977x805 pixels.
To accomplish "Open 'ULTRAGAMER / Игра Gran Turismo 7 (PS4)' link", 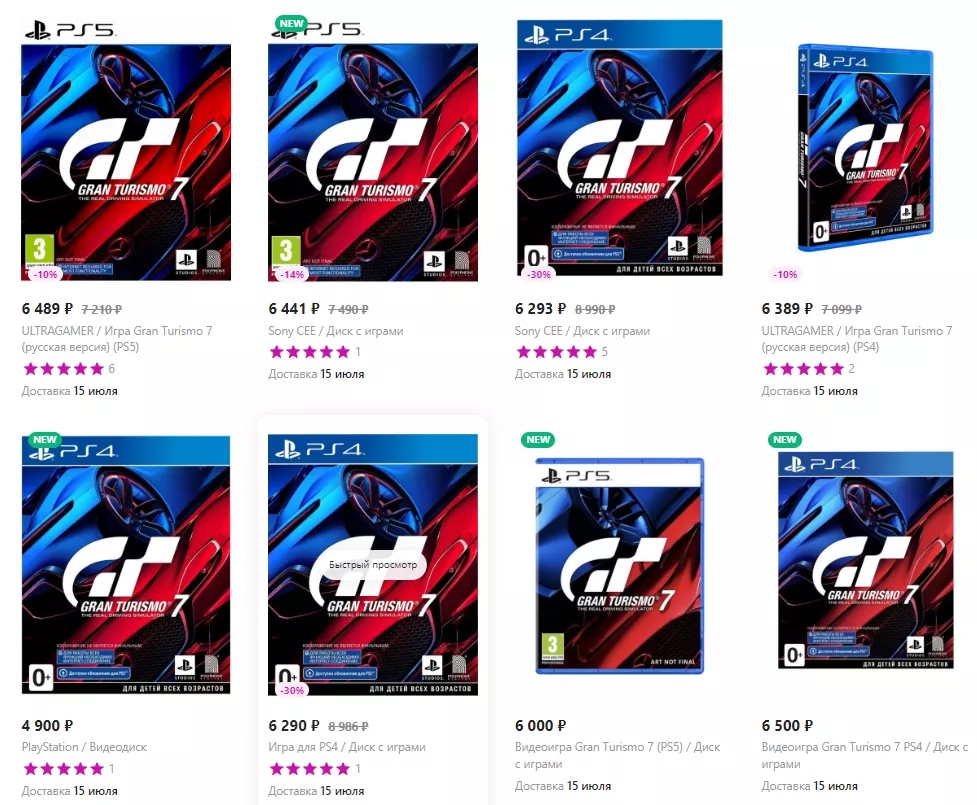I will 857,339.
